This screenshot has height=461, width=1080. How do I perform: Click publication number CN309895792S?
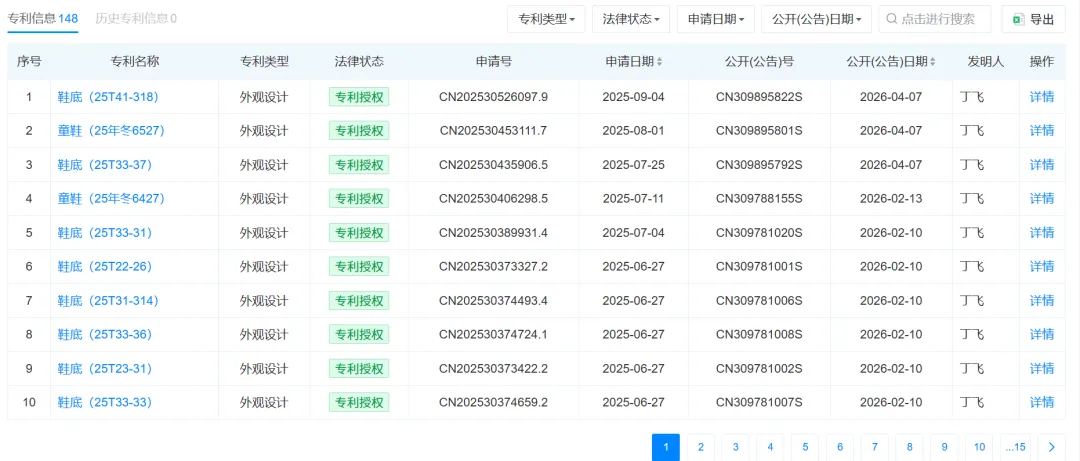(x=759, y=165)
